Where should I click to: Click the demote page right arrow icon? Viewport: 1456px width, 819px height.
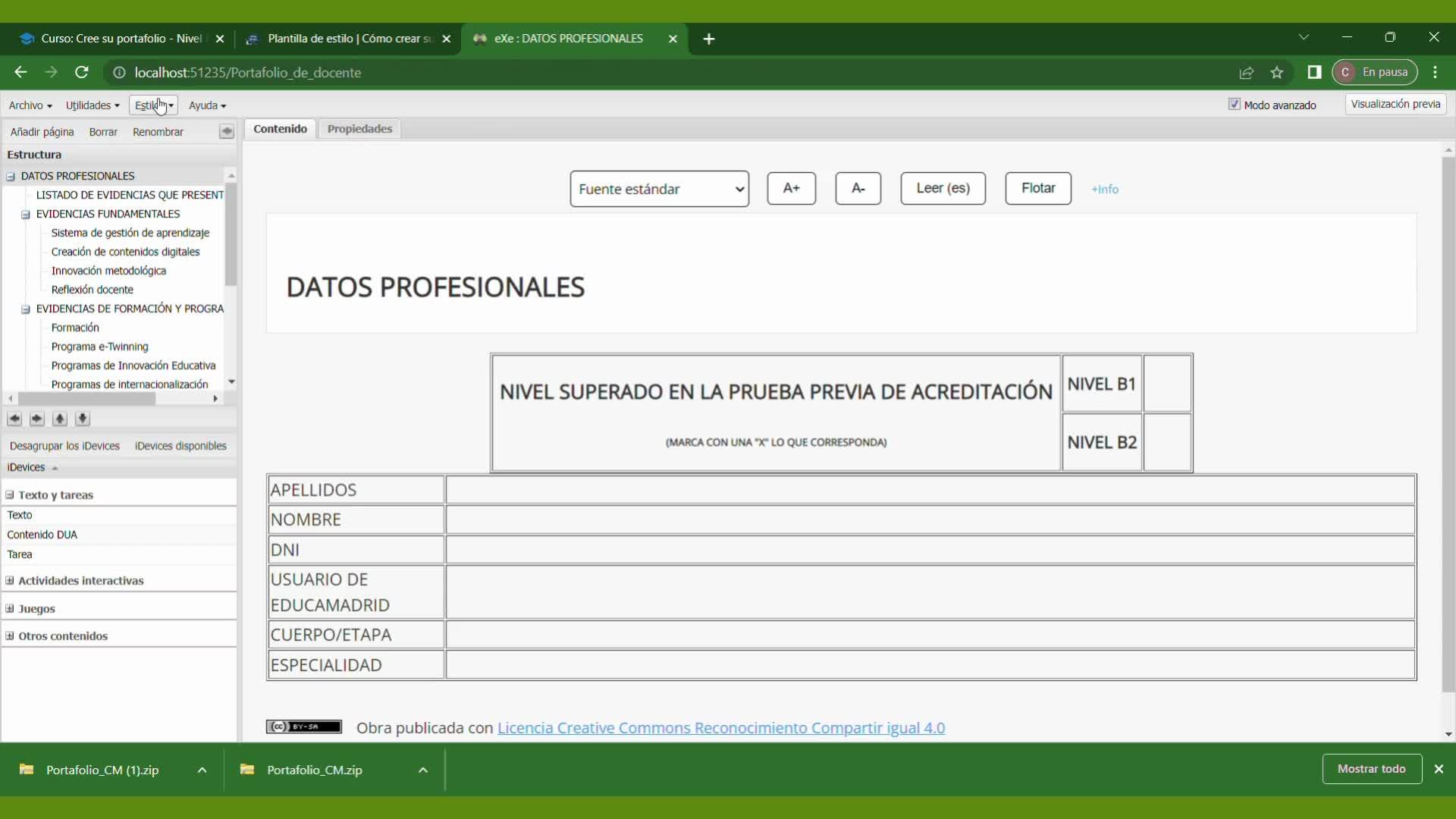coord(36,419)
